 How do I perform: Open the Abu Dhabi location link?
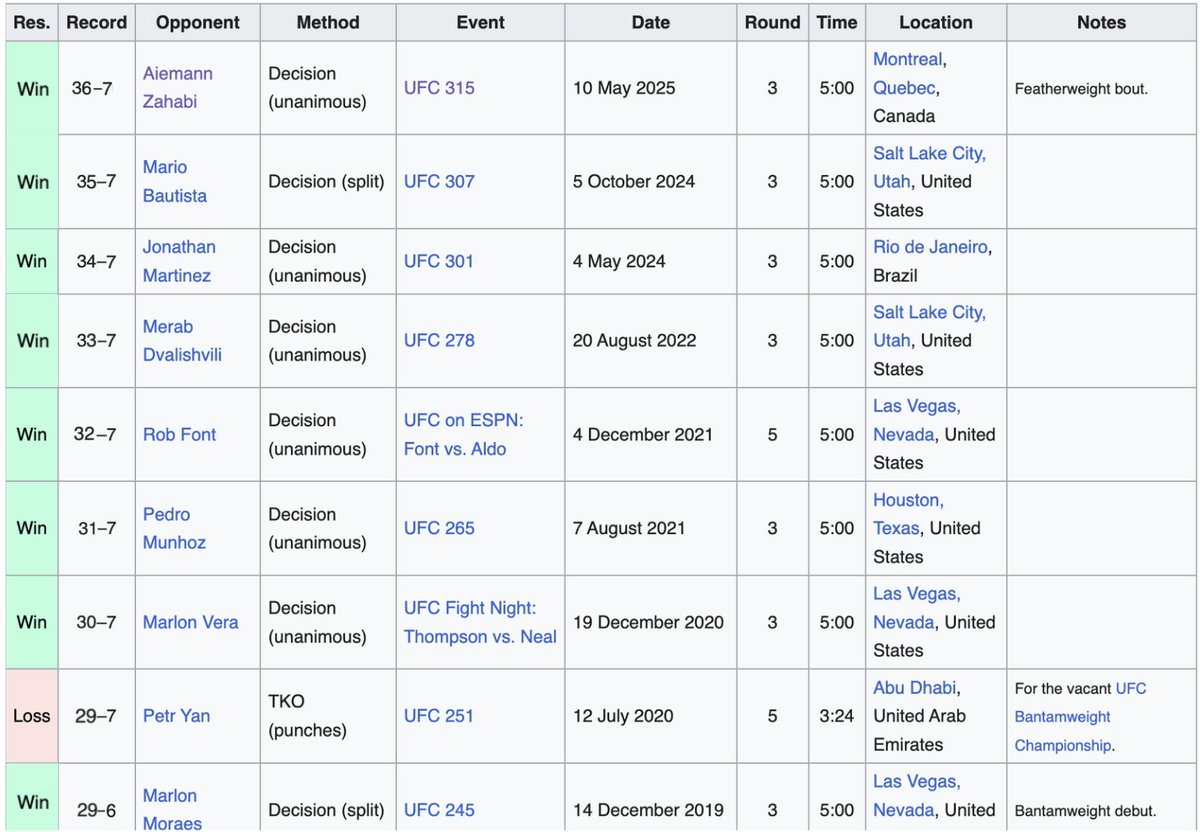tap(914, 688)
